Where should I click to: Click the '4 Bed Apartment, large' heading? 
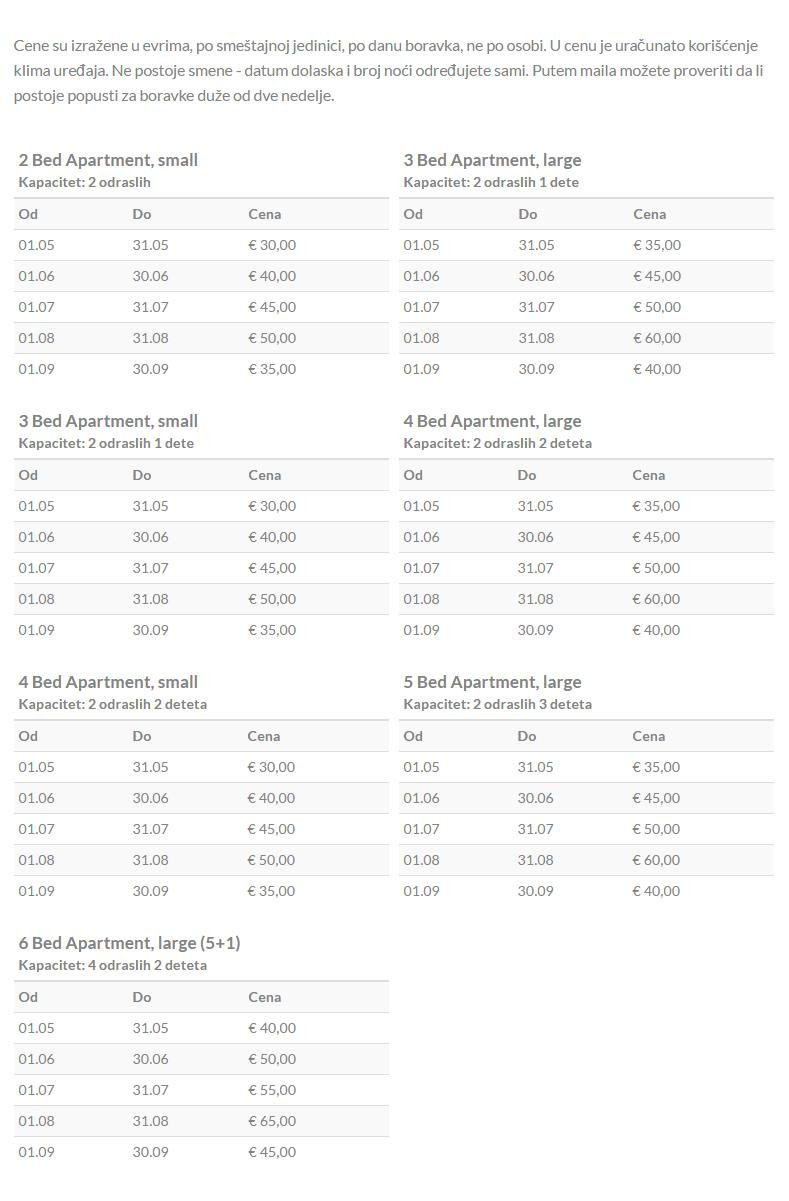(492, 421)
